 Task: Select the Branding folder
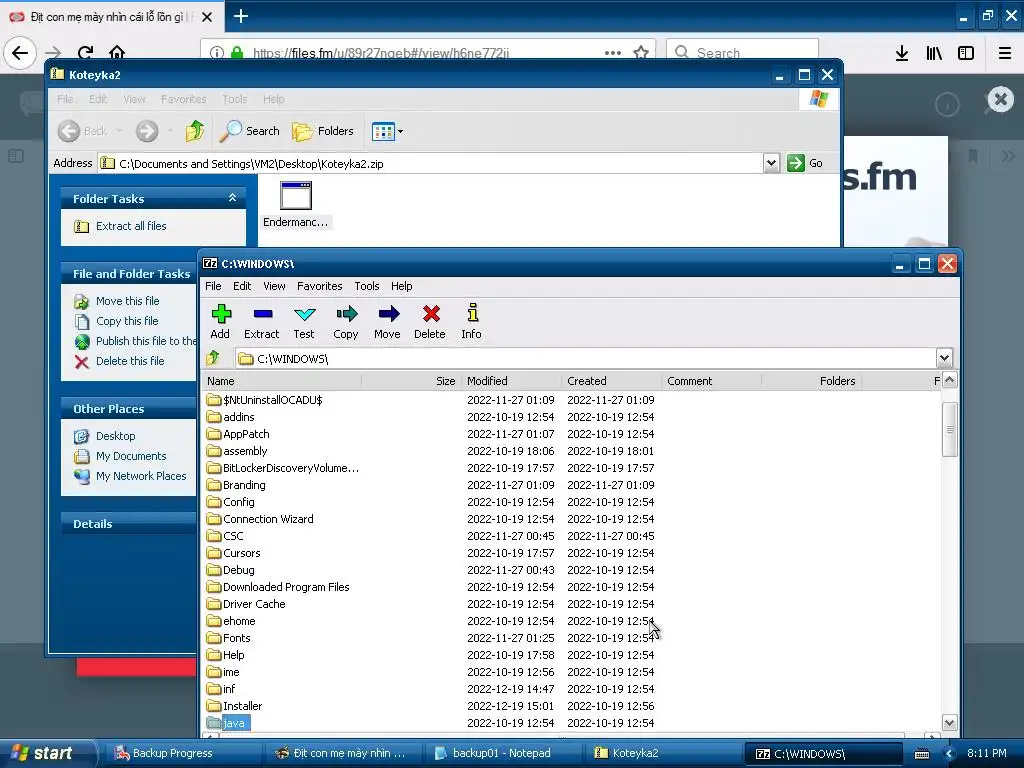pos(236,485)
